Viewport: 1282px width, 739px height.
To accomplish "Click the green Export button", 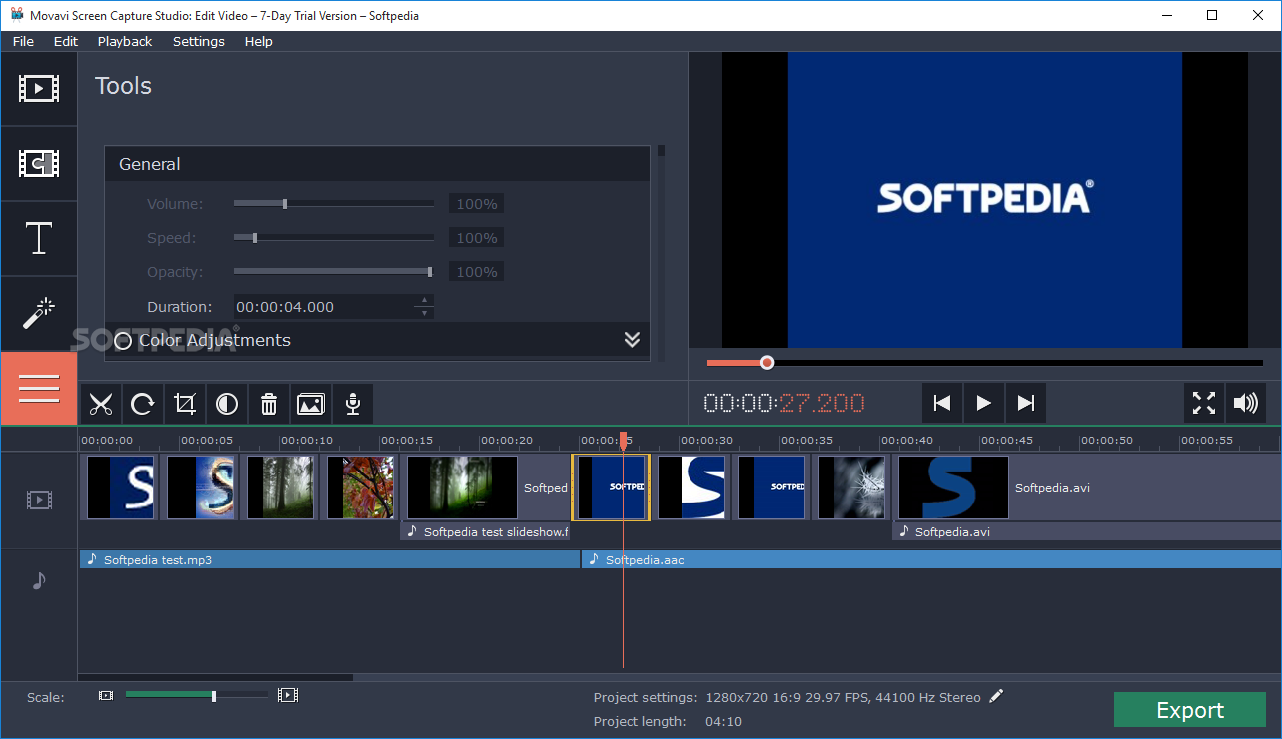I will 1189,710.
